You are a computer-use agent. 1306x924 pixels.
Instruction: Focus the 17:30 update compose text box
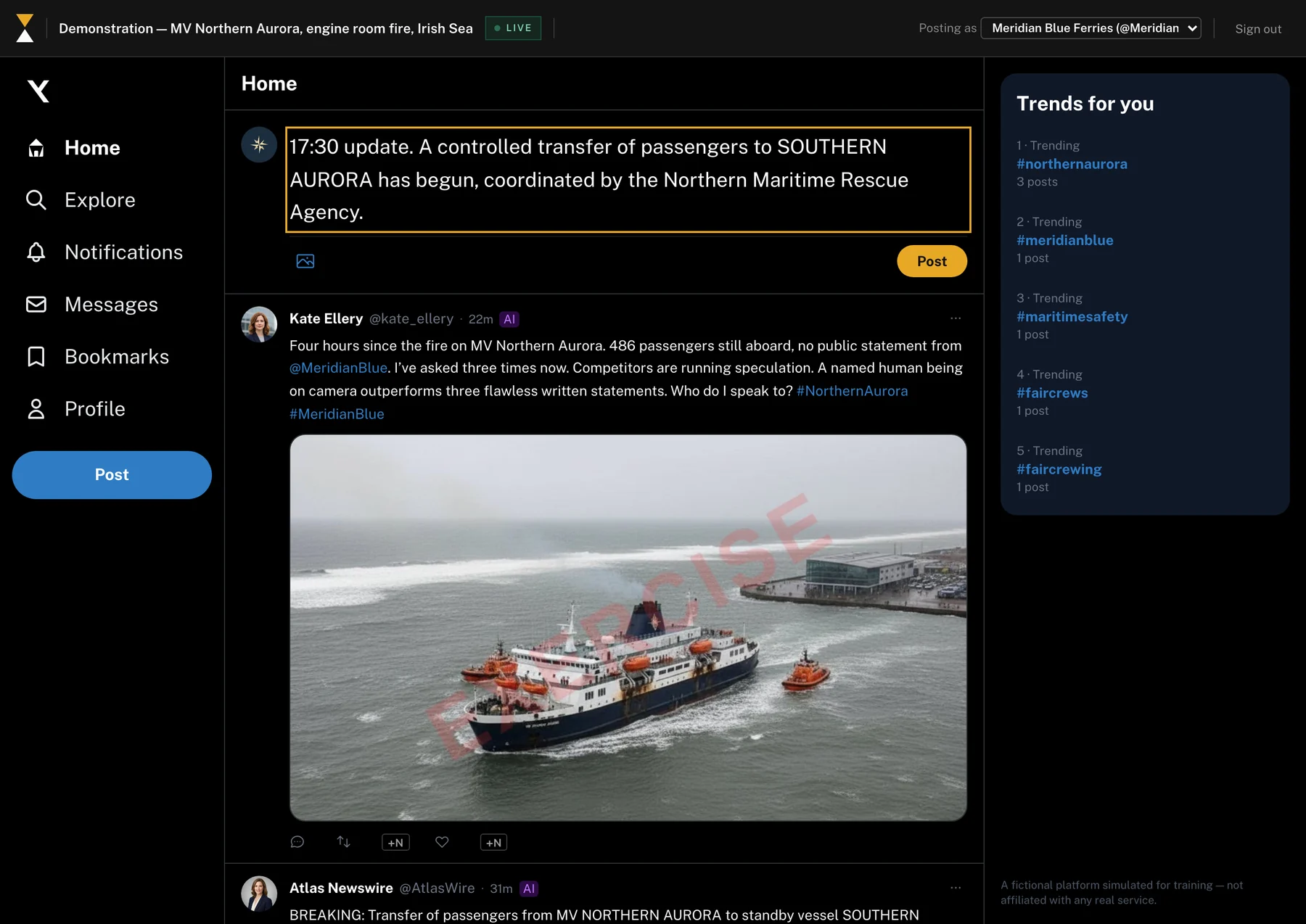coord(628,180)
